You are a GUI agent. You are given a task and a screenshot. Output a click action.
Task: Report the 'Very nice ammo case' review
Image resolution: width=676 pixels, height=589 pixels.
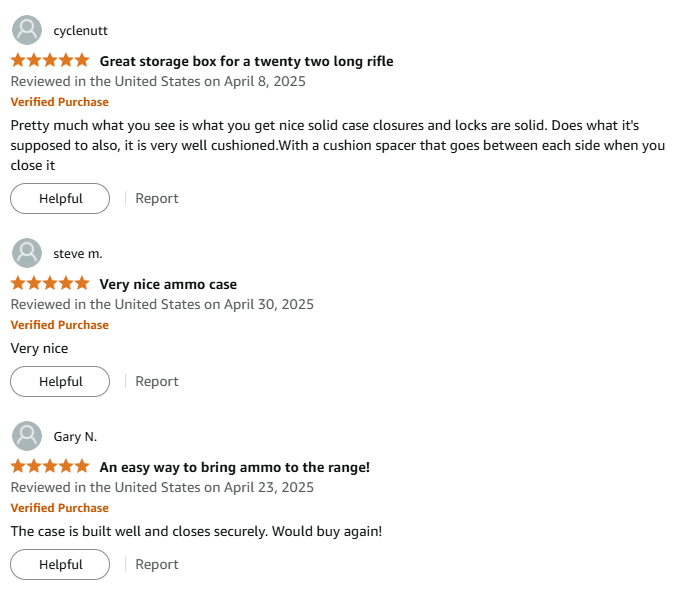pos(156,382)
